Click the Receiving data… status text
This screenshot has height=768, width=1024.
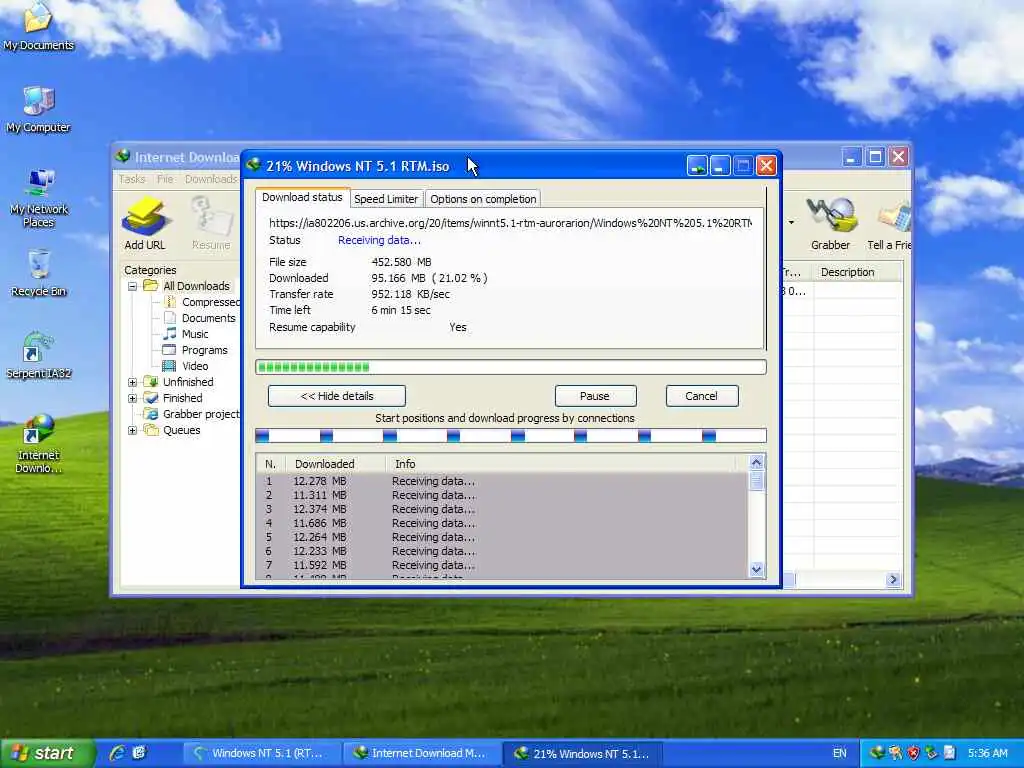click(x=379, y=240)
